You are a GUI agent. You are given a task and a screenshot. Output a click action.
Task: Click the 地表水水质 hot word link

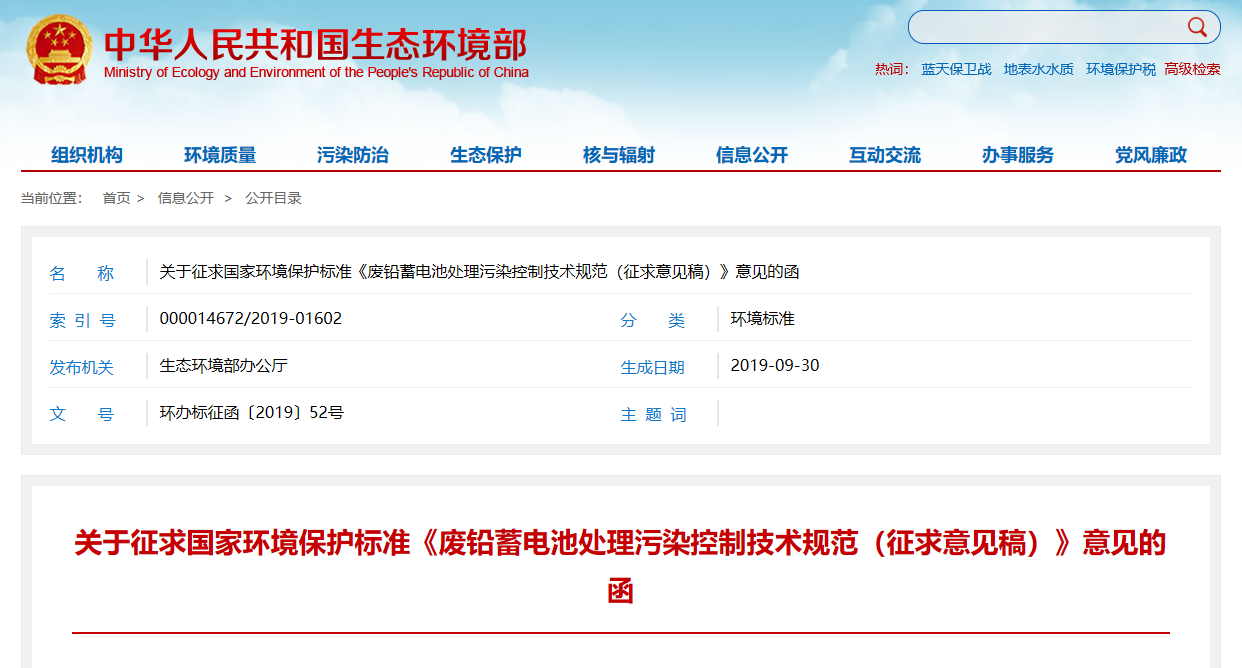(1038, 69)
